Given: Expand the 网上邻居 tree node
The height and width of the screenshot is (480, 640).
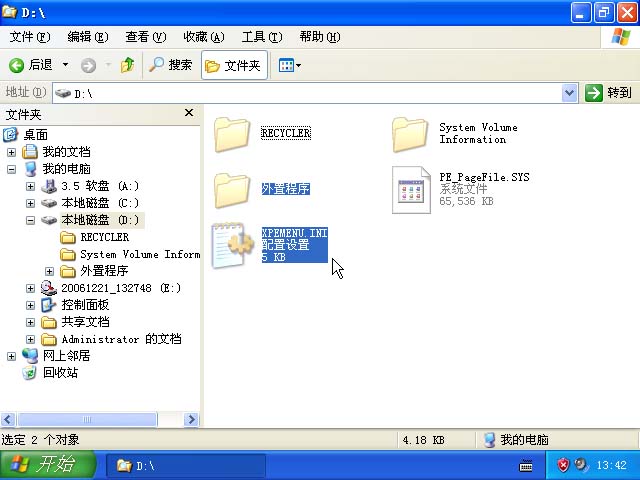Looking at the screenshot, I should tap(11, 356).
